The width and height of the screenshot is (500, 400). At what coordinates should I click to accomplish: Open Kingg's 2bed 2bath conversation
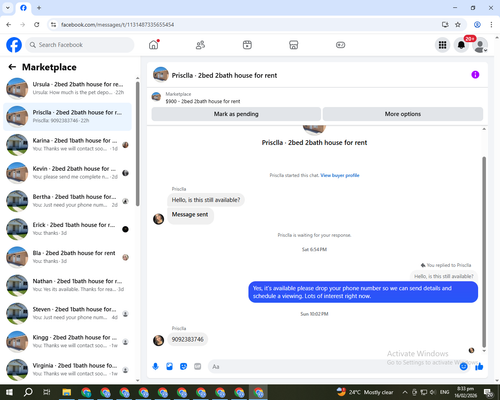(x=67, y=342)
